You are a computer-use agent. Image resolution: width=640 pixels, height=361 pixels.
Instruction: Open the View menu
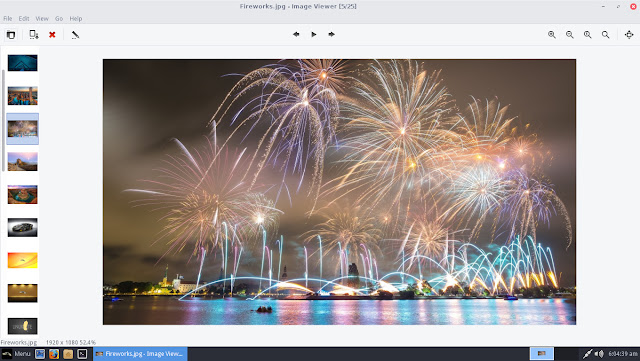point(42,18)
